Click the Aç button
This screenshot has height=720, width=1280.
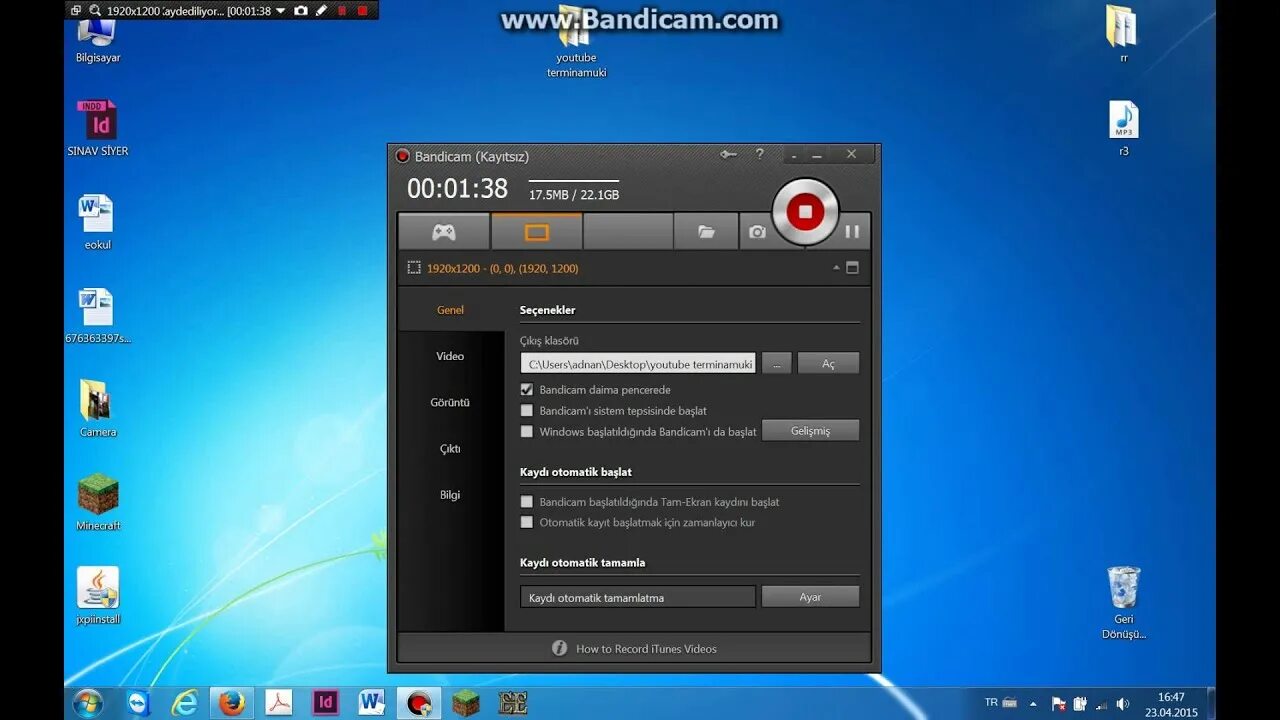coord(828,364)
